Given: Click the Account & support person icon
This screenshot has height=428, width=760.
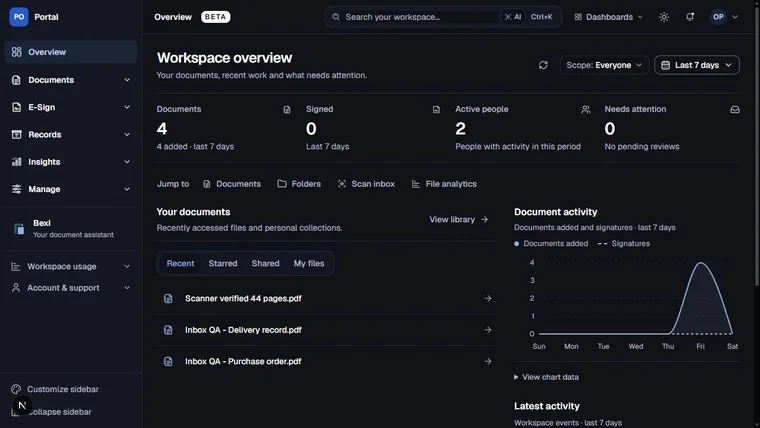Looking at the screenshot, I should pos(16,288).
